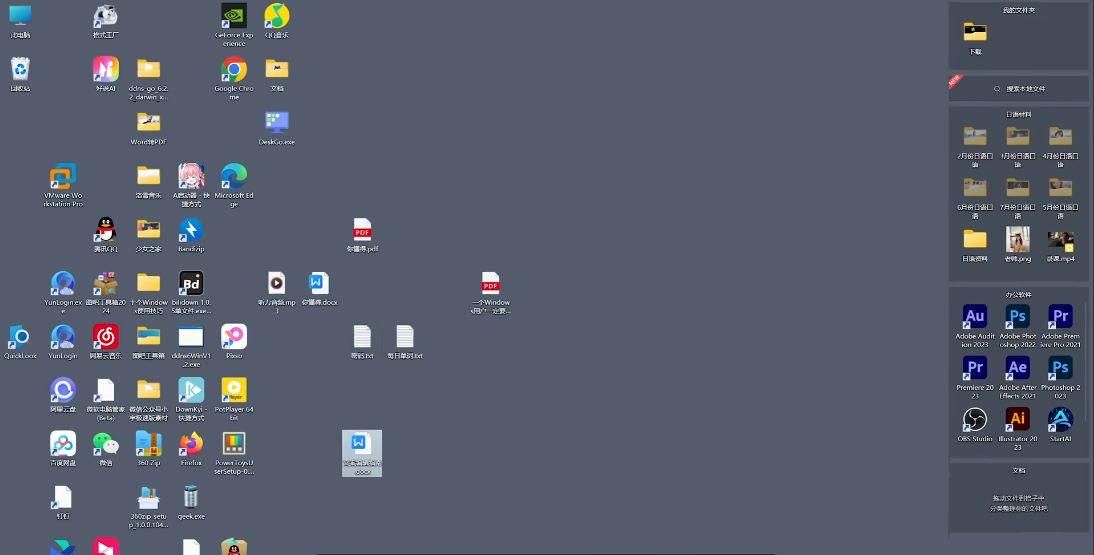Launch Photoshop 2023 from the panel
This screenshot has width=1094, height=555.
coord(1061,368)
